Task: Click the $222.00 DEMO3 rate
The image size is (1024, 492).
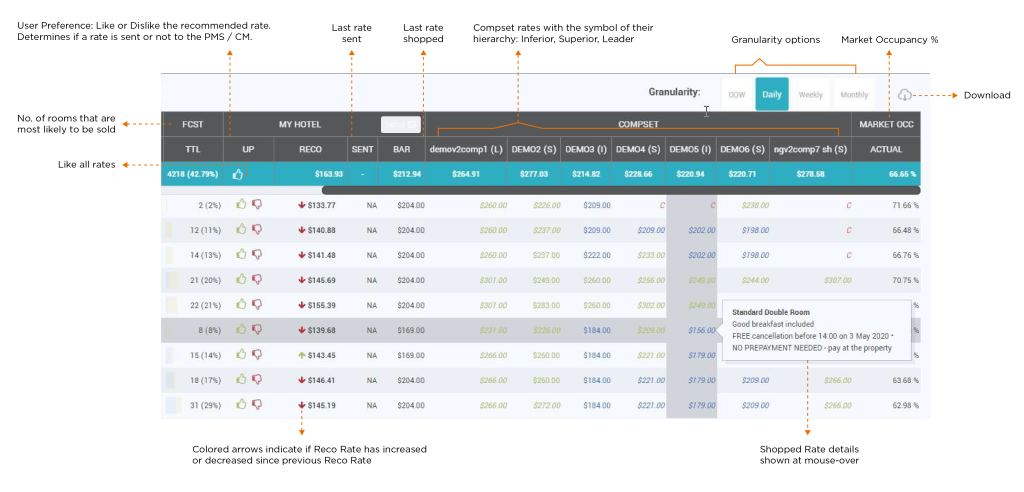Action: (597, 255)
